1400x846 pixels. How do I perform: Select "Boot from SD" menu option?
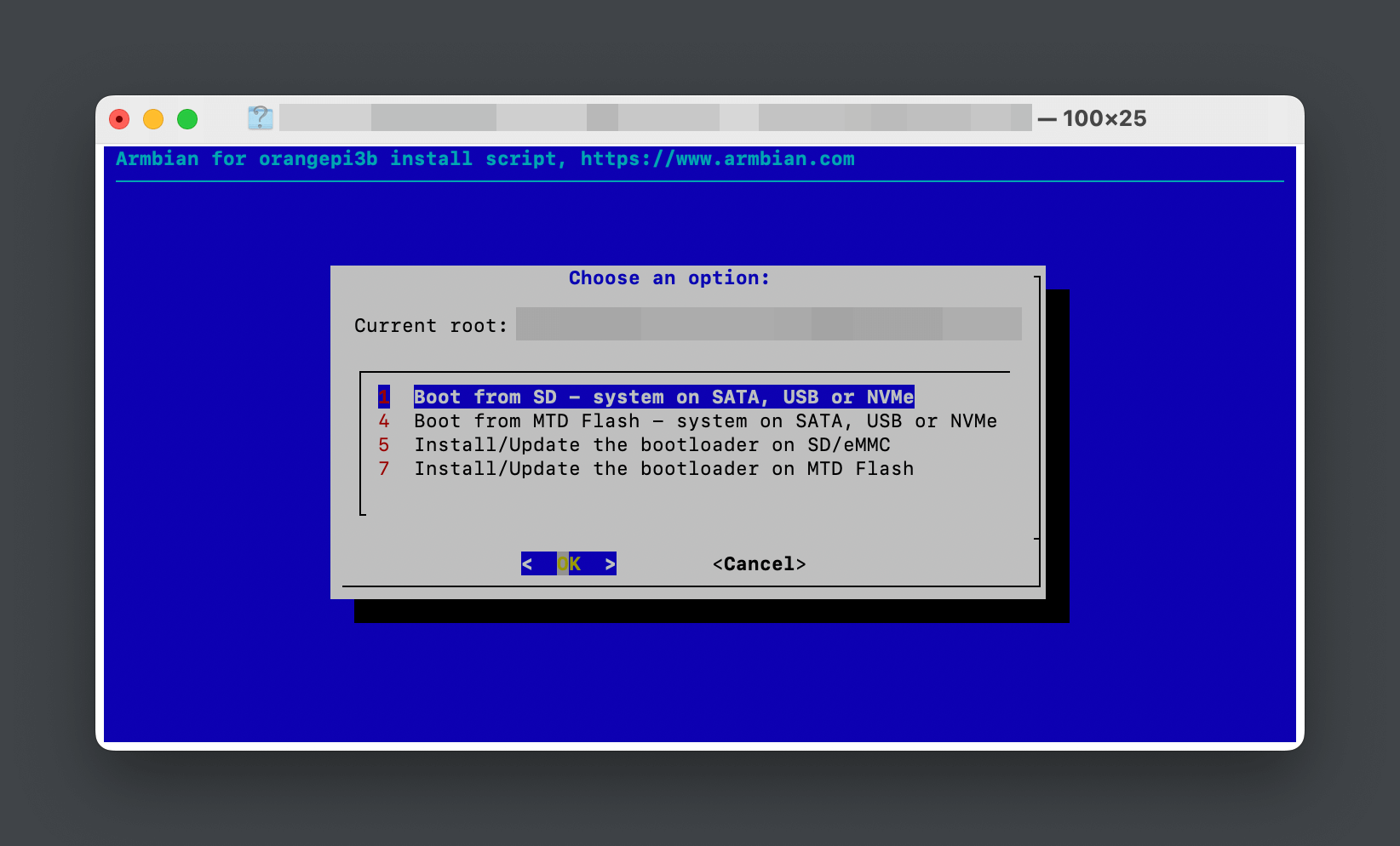[663, 397]
